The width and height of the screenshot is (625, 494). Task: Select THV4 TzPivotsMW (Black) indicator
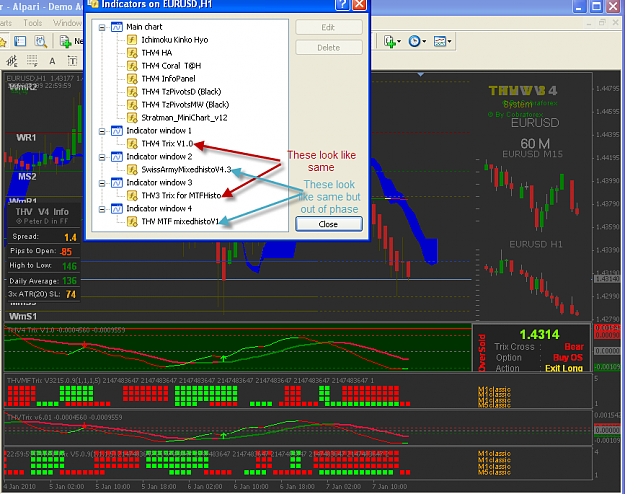pyautogui.click(x=185, y=105)
